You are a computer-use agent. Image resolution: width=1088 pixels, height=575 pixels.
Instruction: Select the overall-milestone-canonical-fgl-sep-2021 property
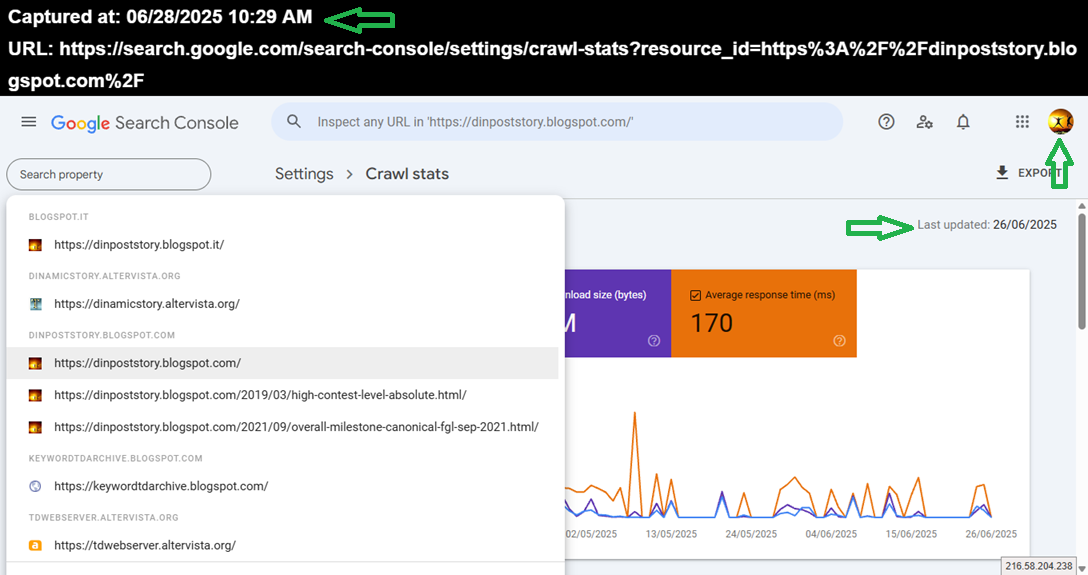click(x=282, y=427)
